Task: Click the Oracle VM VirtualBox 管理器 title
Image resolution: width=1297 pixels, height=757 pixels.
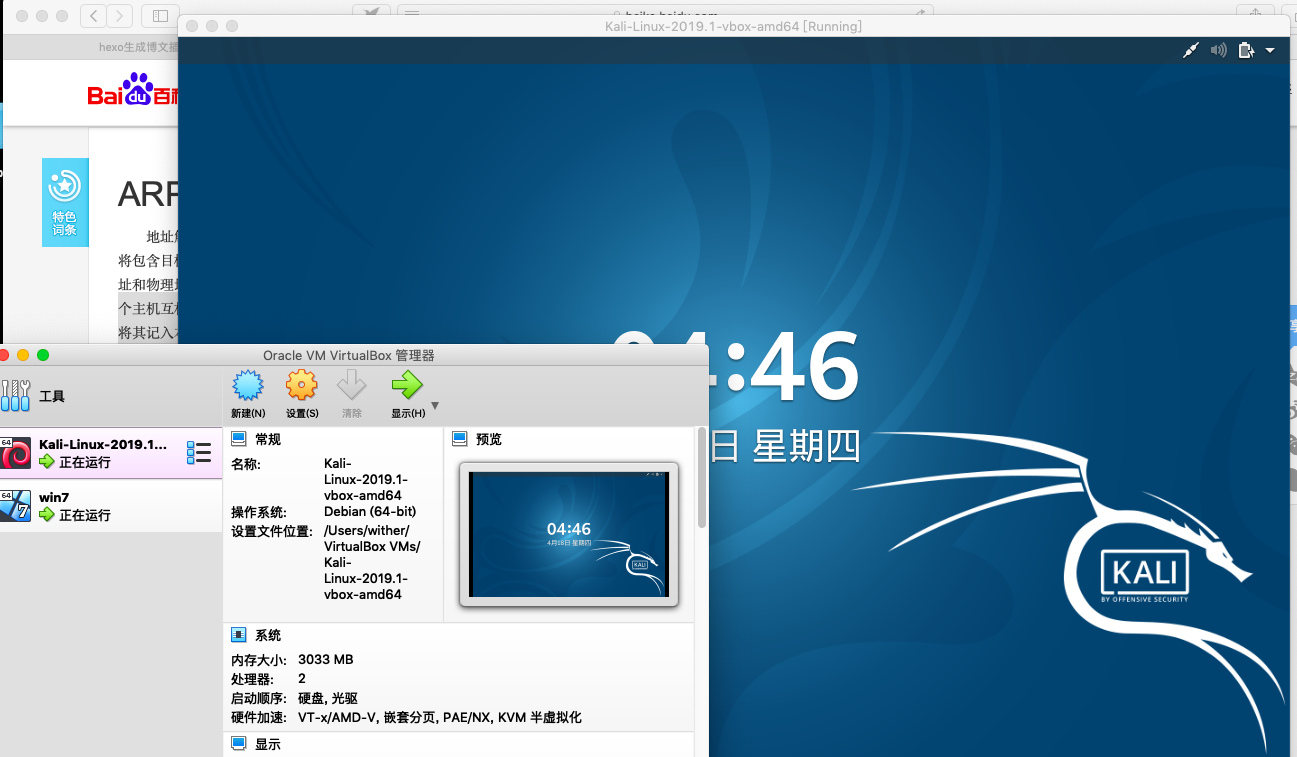Action: (x=349, y=355)
